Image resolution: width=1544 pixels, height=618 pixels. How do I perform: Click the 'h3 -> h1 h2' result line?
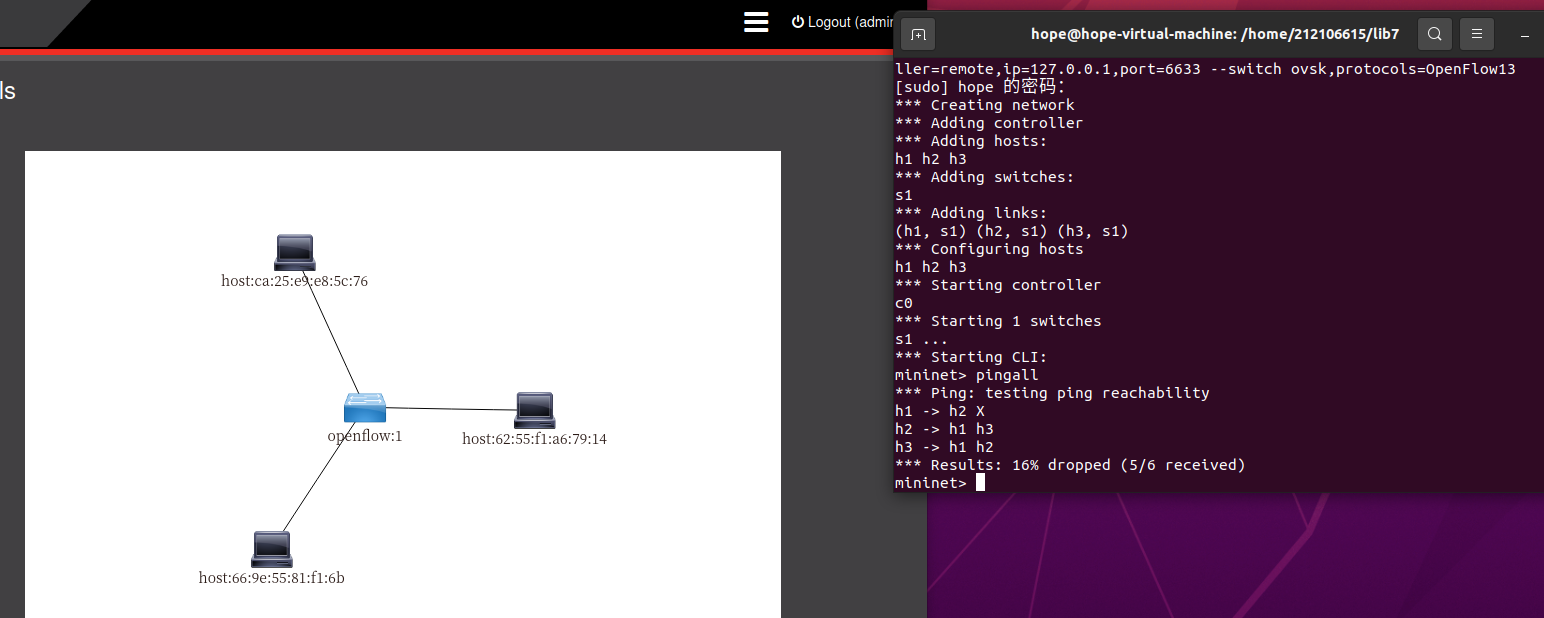pos(944,447)
